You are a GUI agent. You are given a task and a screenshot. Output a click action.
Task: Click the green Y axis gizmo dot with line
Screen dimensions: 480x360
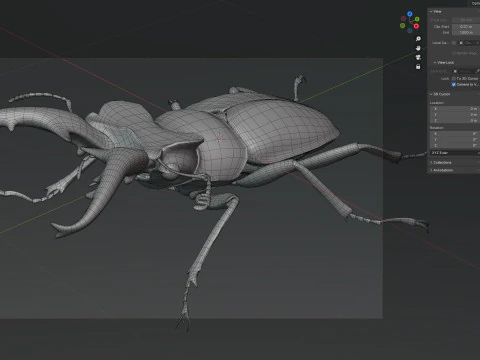tap(417, 19)
